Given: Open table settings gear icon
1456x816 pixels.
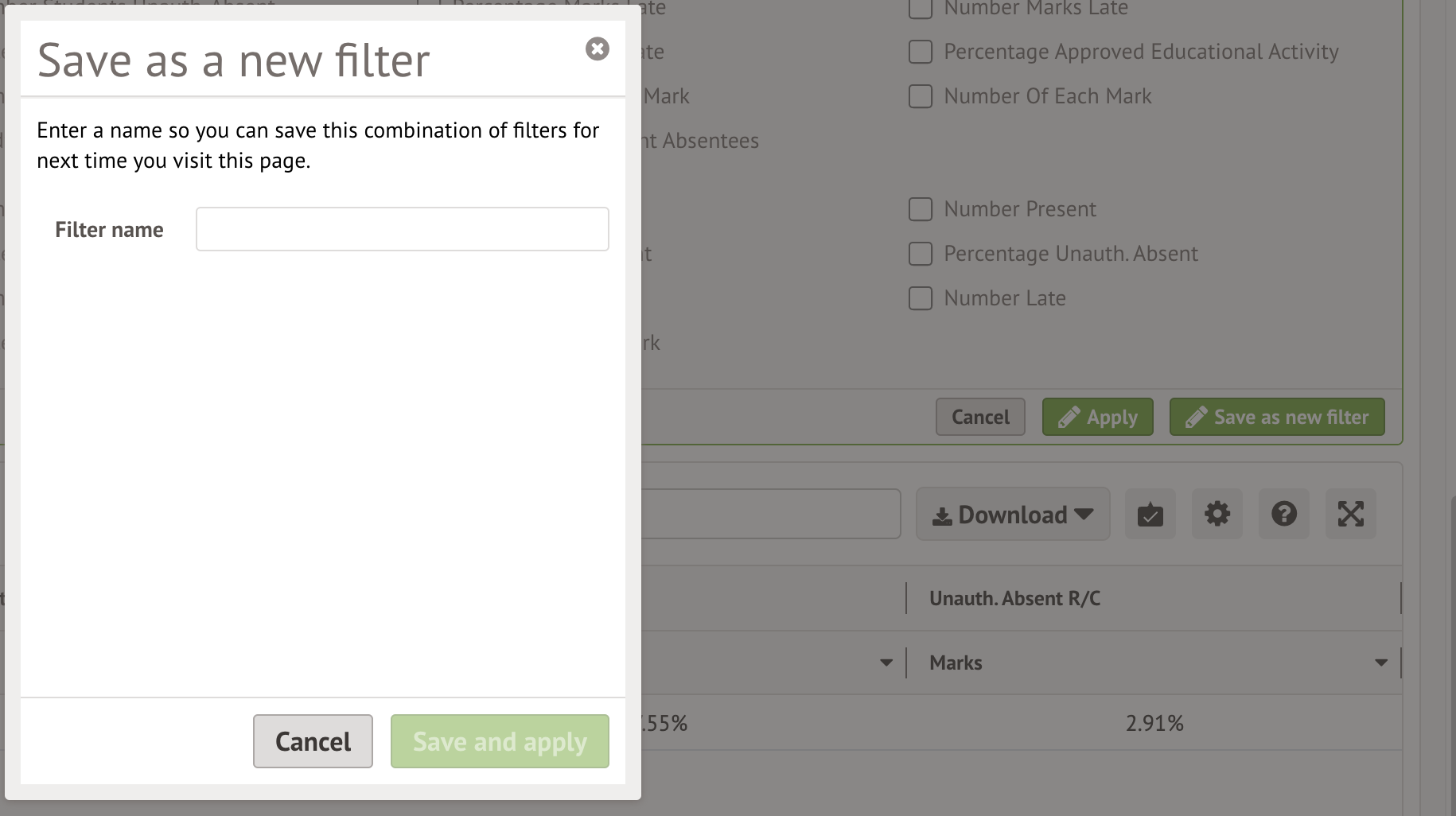Looking at the screenshot, I should point(1217,515).
